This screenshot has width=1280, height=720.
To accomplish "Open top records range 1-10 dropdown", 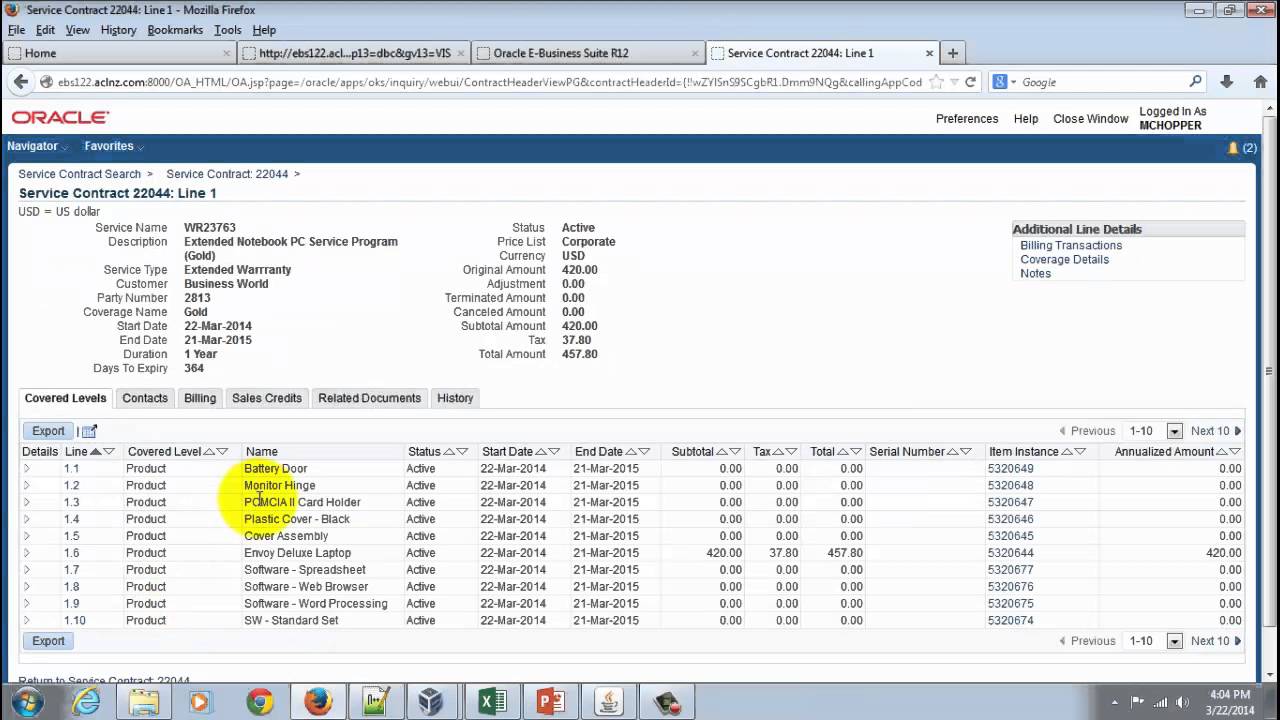I will [1175, 431].
